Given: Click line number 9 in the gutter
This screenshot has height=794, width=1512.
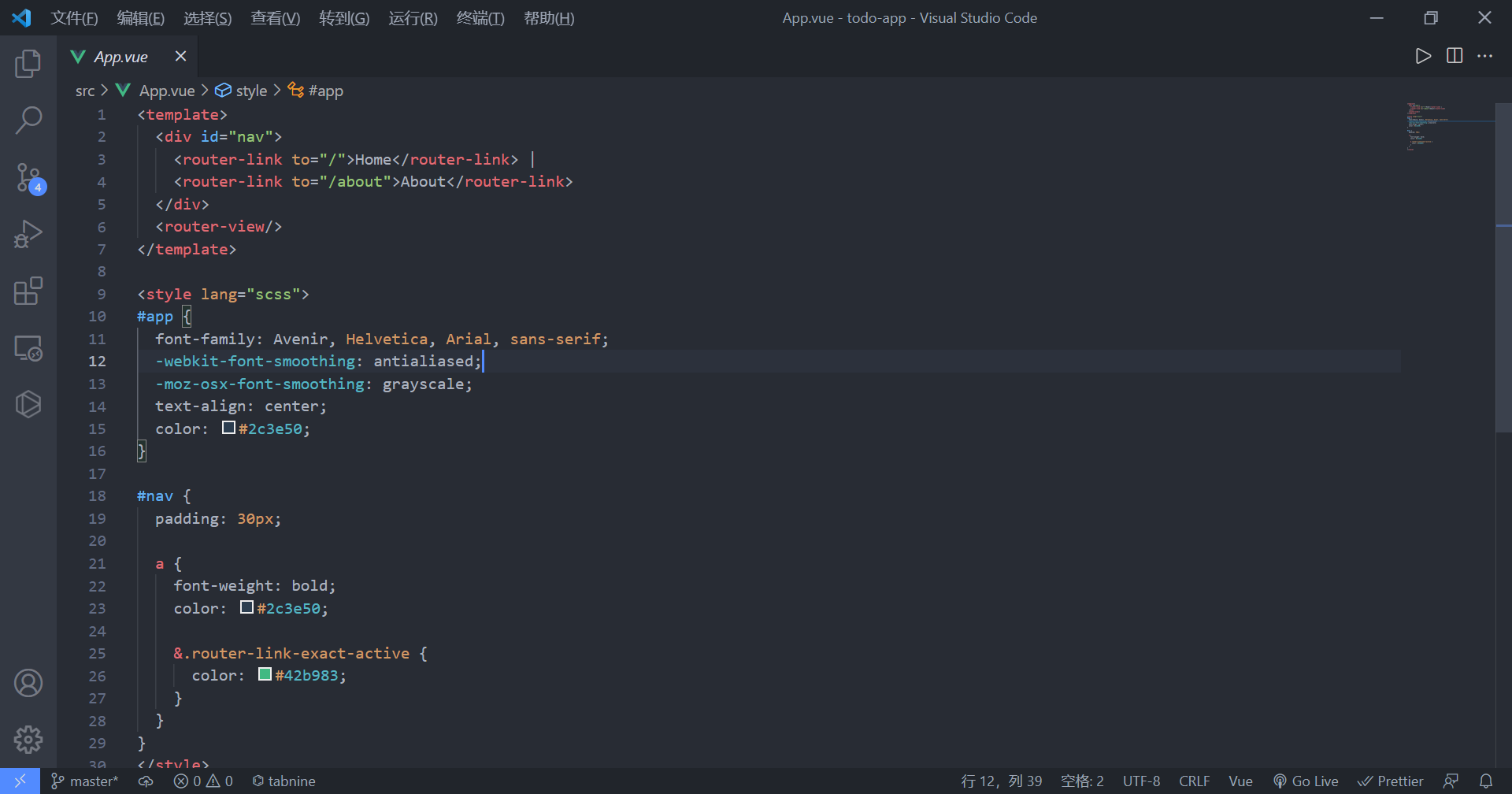Looking at the screenshot, I should click(x=102, y=294).
